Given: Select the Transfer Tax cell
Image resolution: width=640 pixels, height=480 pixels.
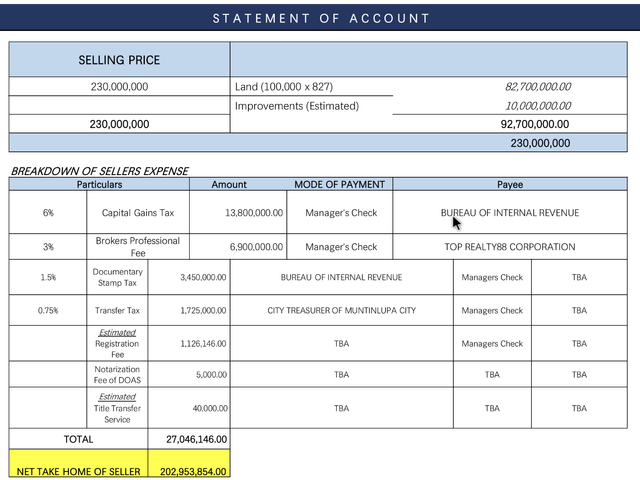Looking at the screenshot, I should [x=117, y=310].
